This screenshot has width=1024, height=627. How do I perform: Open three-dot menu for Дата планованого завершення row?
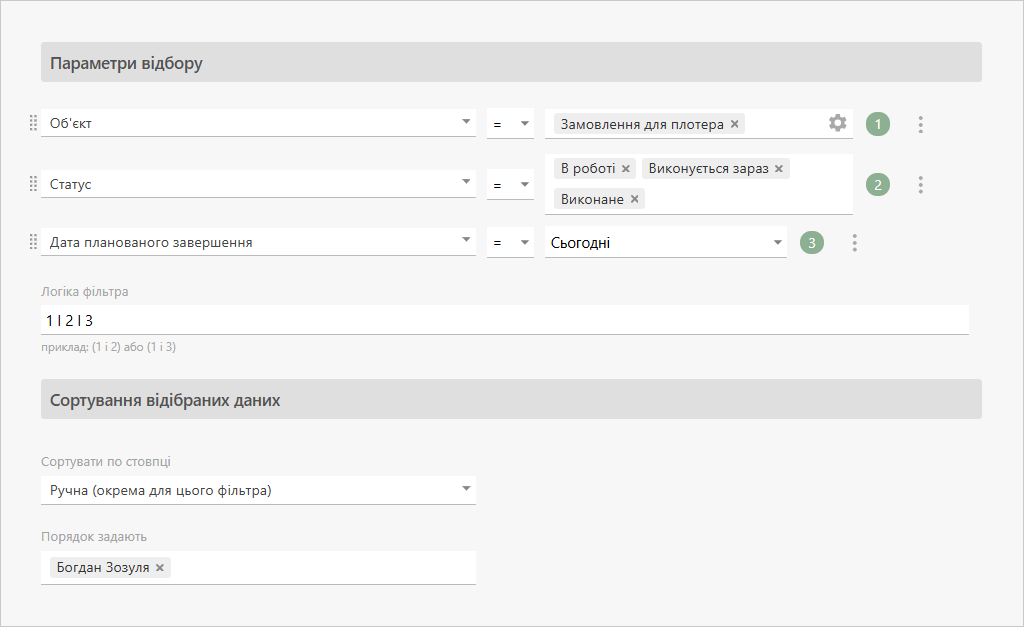854,243
